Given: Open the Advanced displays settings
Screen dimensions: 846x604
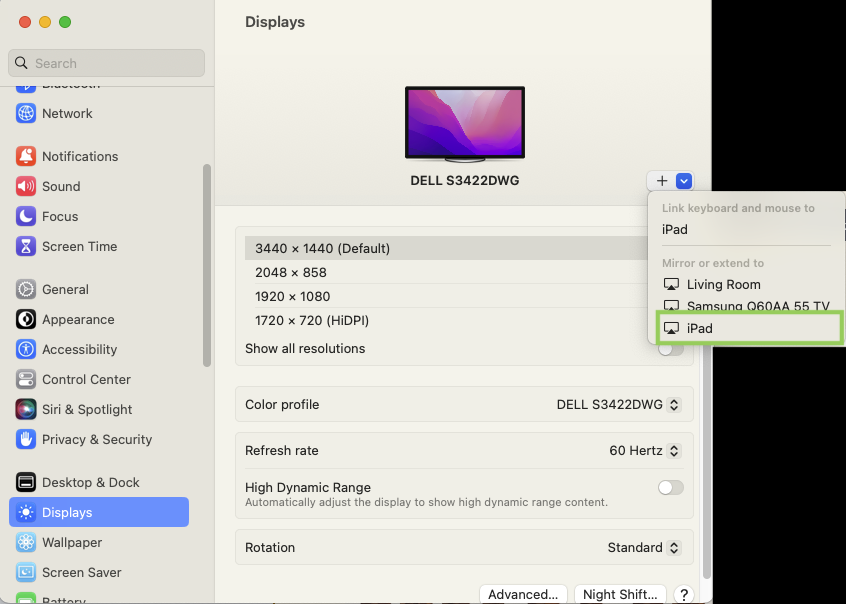Looking at the screenshot, I should coord(523,593).
